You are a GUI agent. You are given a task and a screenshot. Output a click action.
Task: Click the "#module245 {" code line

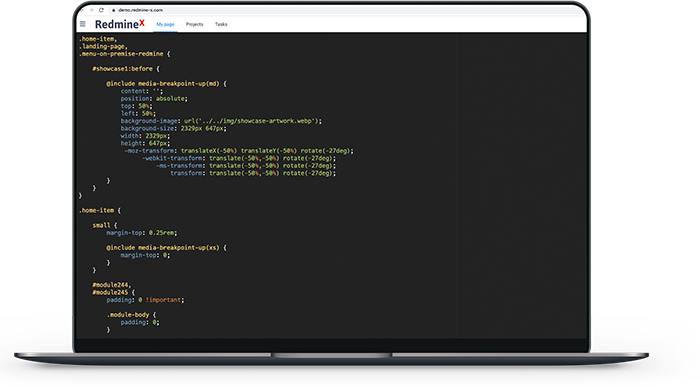pyautogui.click(x=114, y=292)
